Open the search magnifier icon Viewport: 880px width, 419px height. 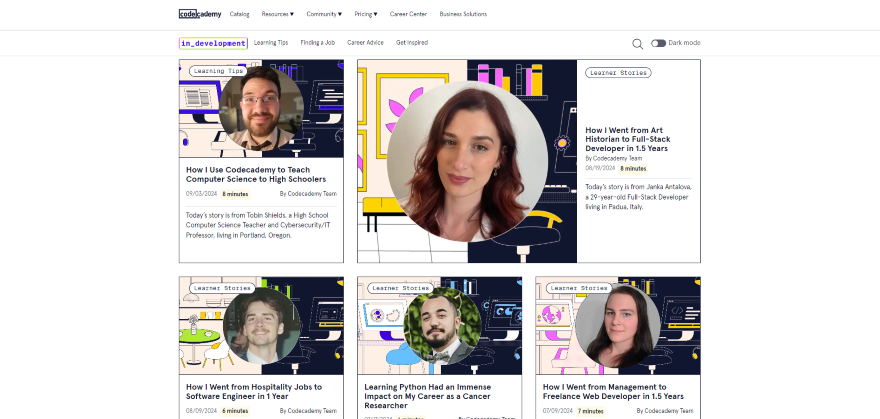tap(638, 44)
